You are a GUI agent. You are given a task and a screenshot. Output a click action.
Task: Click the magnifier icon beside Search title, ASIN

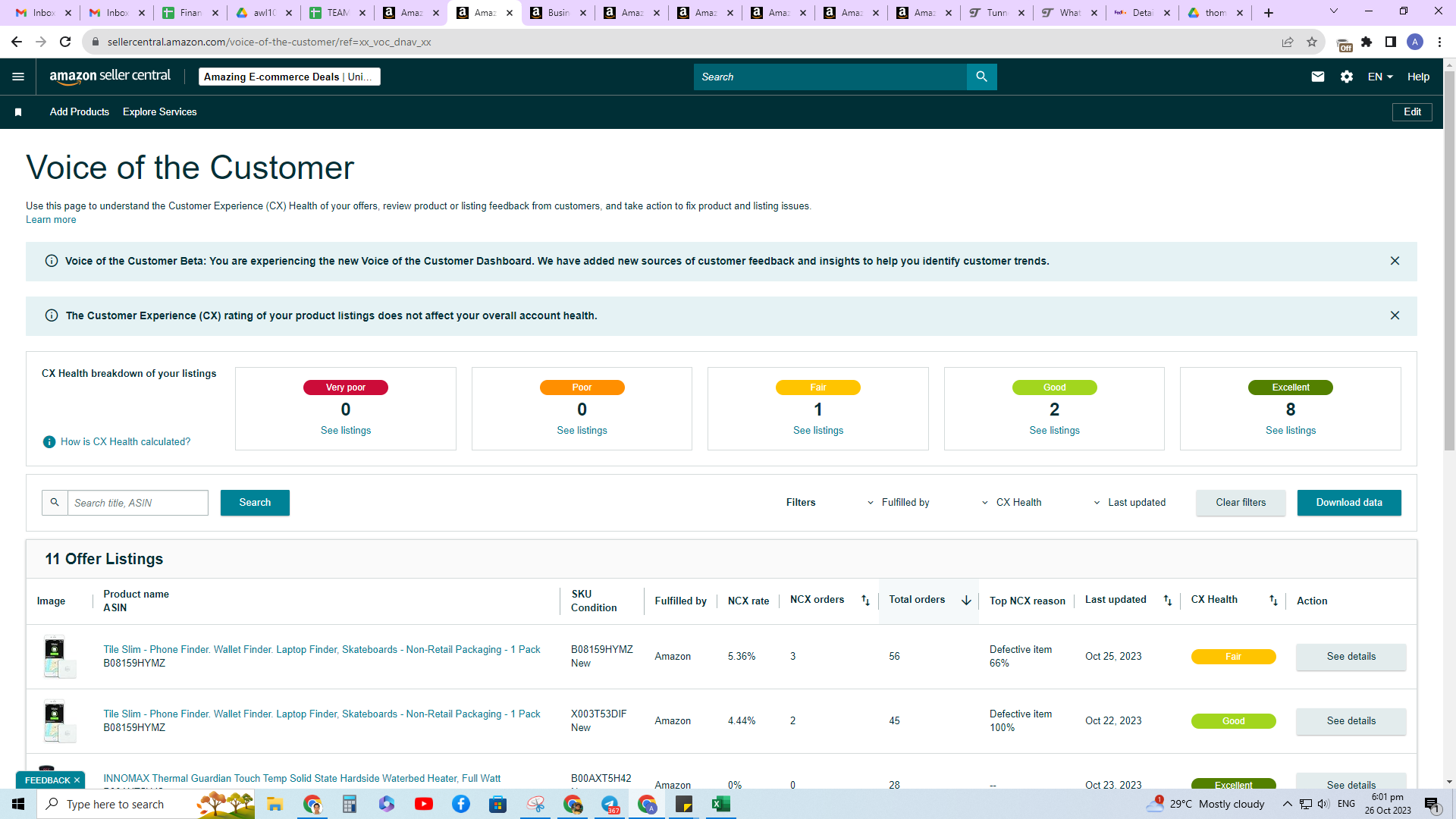point(55,503)
